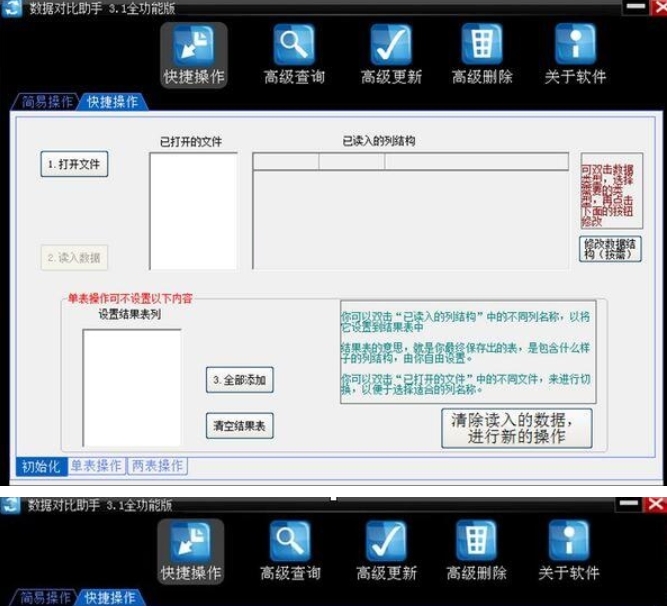Open 快捷操作 icon in bottom window
This screenshot has width=667, height=606.
click(x=191, y=552)
